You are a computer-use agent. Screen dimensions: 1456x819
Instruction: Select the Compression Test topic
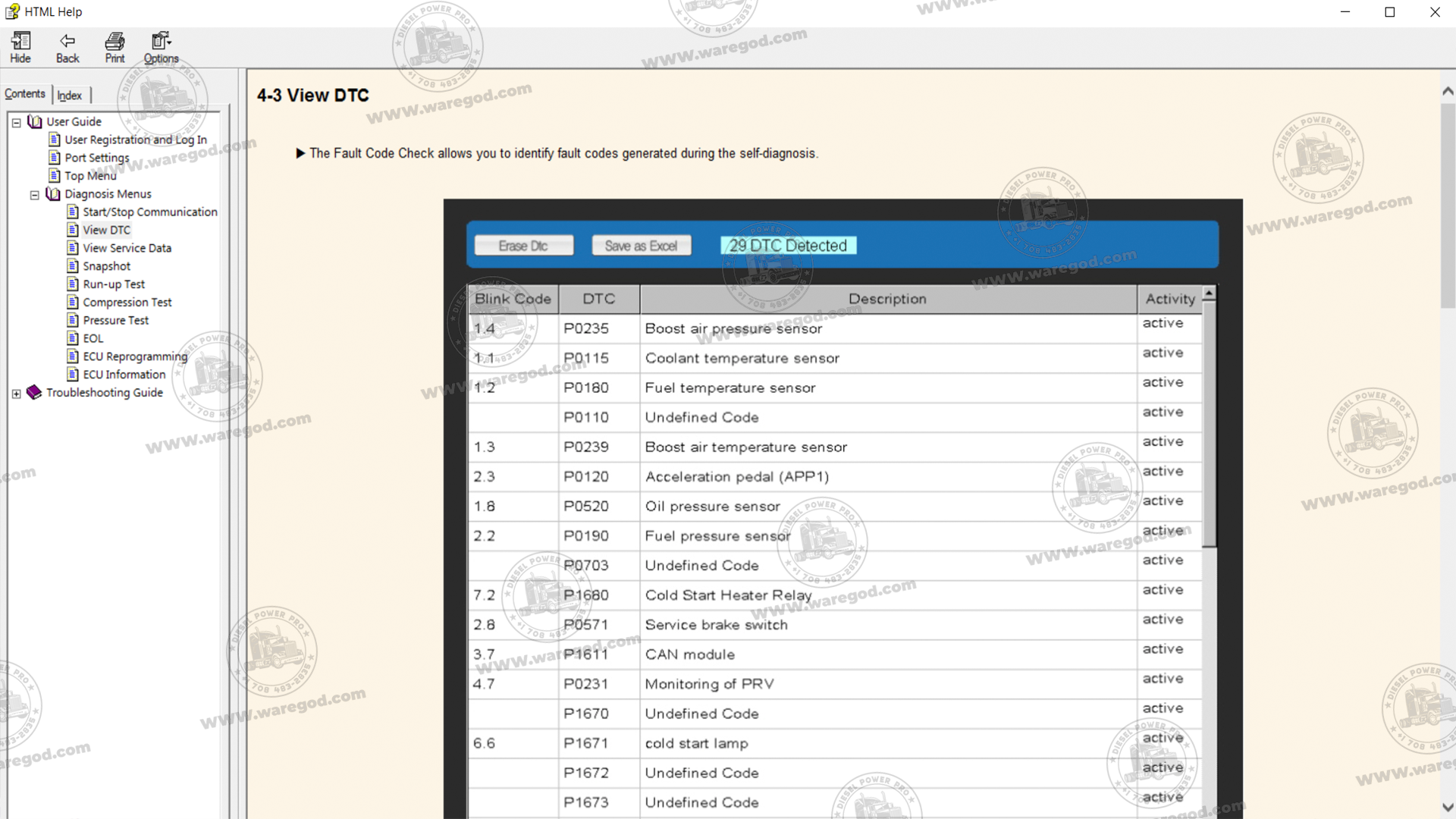click(127, 303)
